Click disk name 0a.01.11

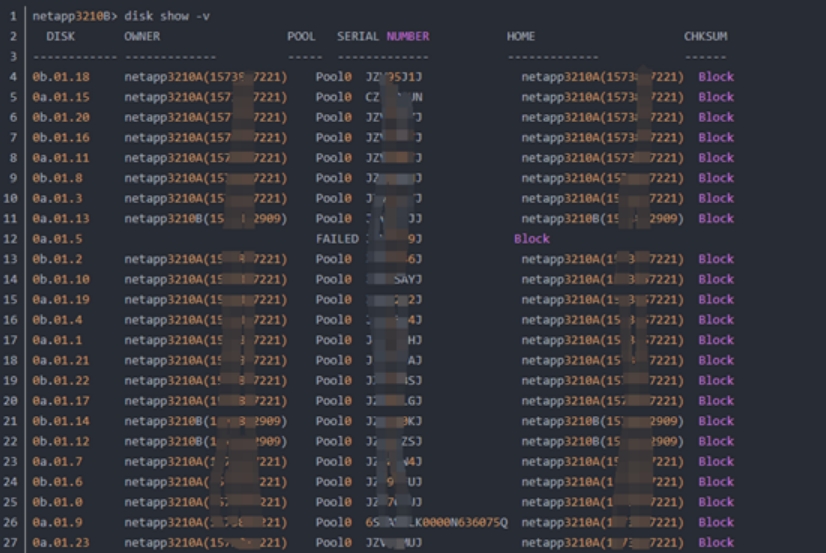click(x=61, y=158)
